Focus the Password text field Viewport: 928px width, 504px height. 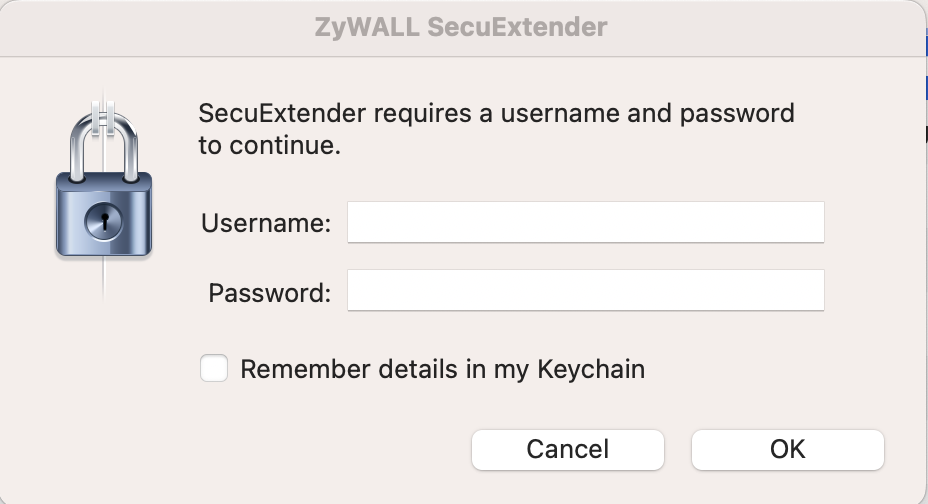coord(585,291)
